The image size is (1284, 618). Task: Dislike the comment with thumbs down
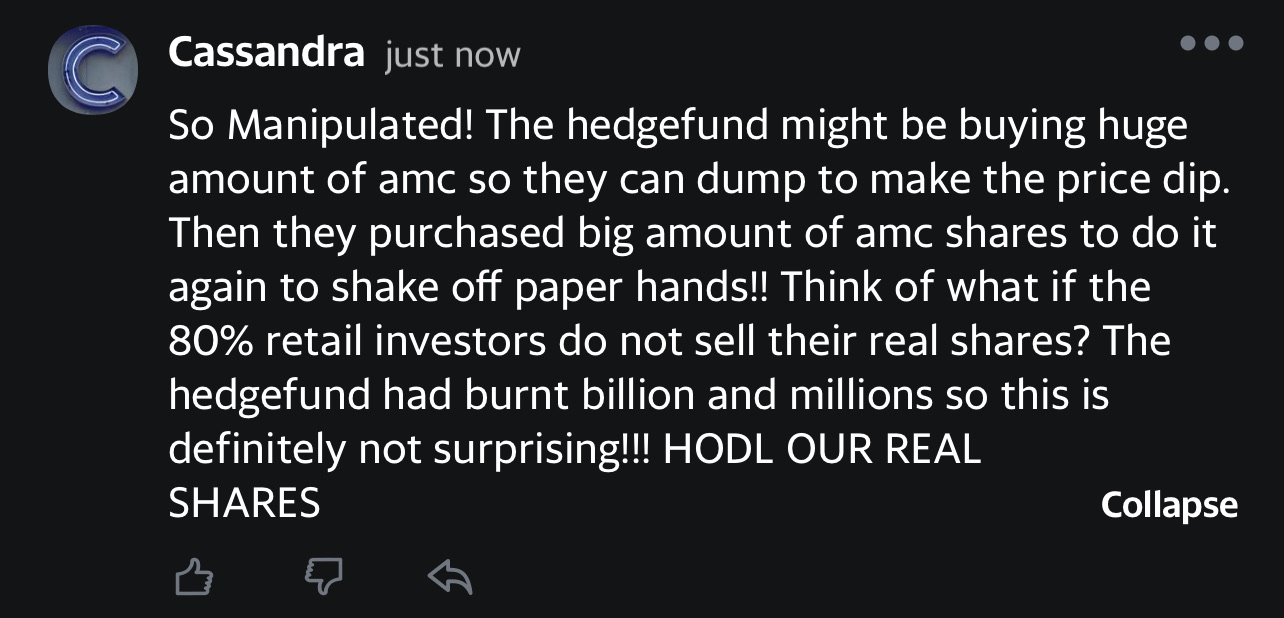pos(322,575)
